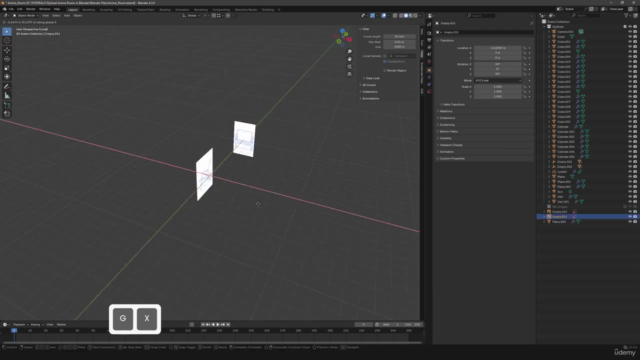Lock the Location X property
This screenshot has width=640, height=360.
pos(525,48)
